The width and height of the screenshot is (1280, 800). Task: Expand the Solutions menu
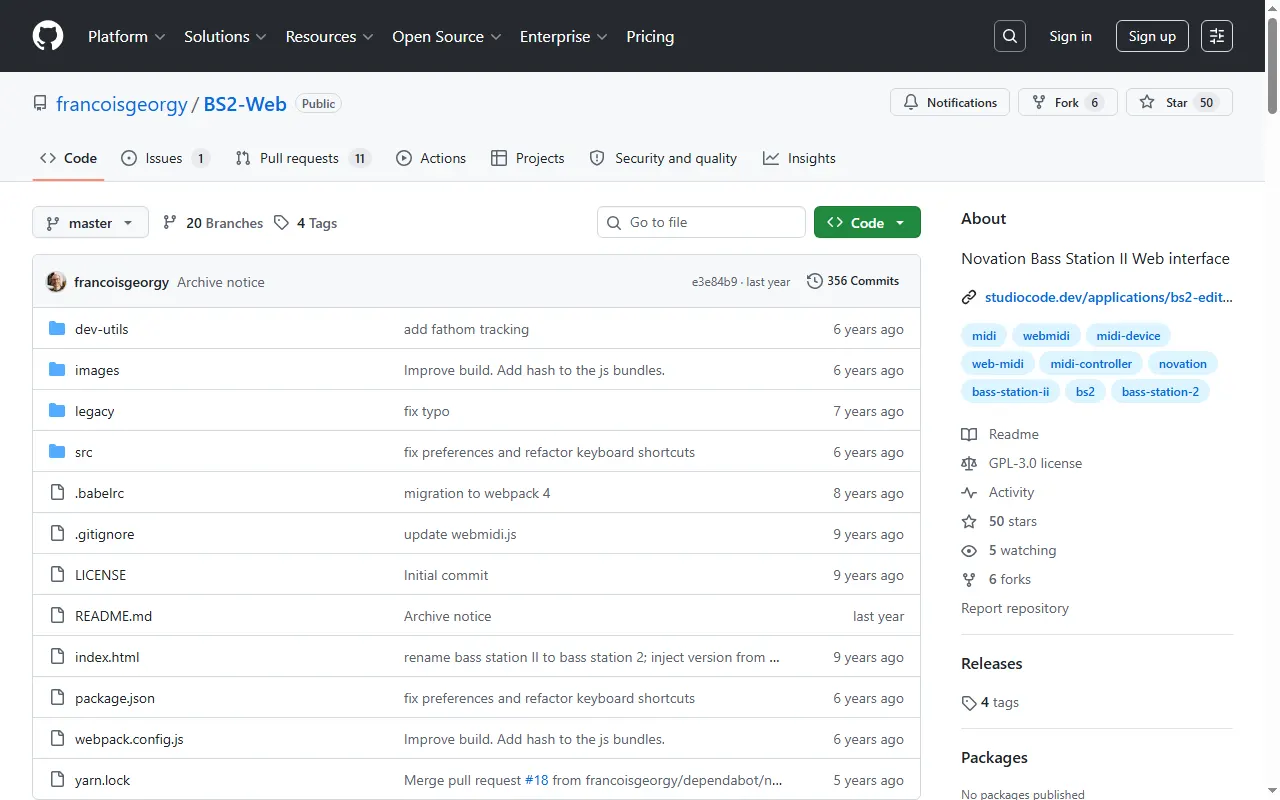tap(225, 36)
